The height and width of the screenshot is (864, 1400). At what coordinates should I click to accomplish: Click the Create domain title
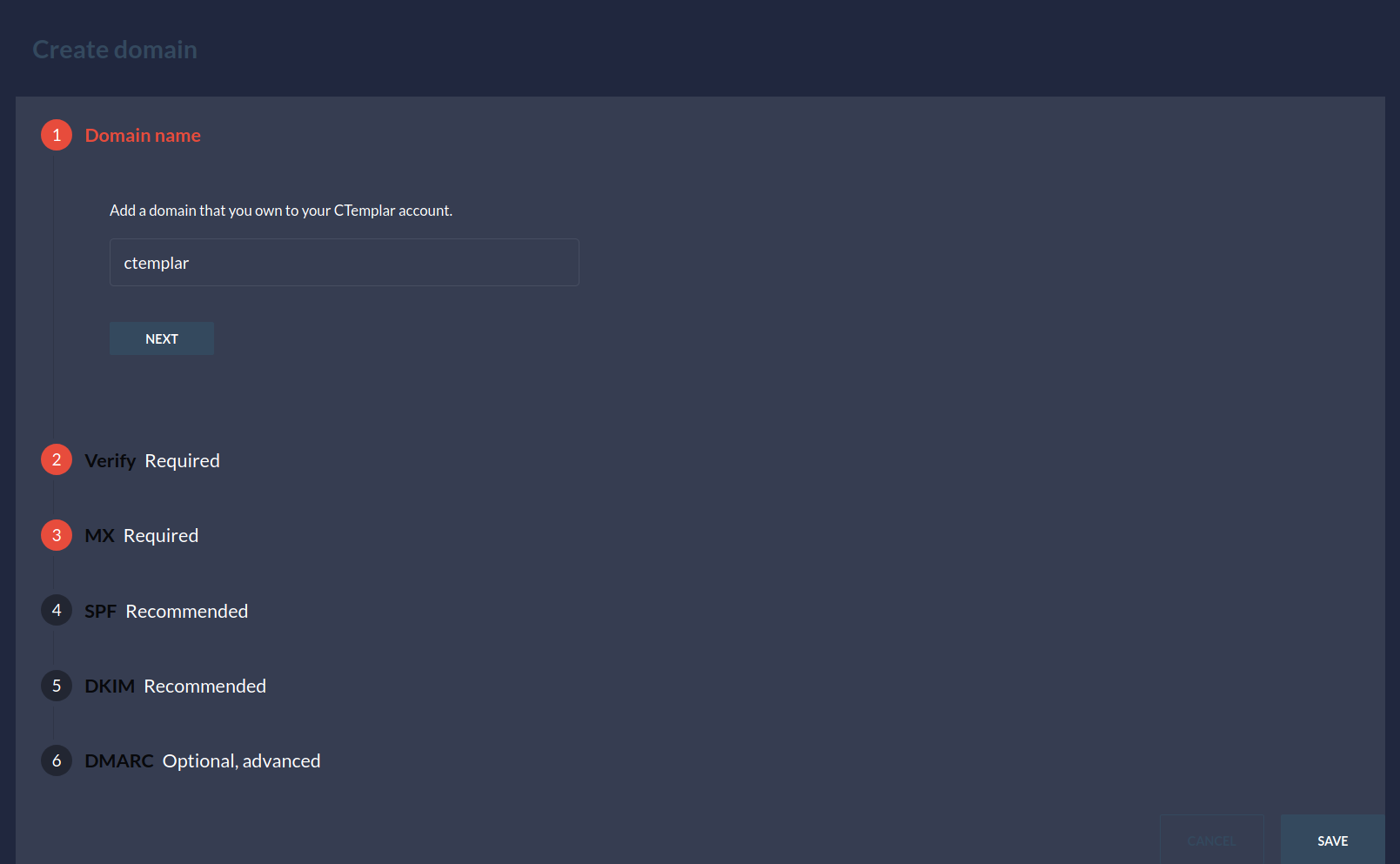tap(114, 50)
